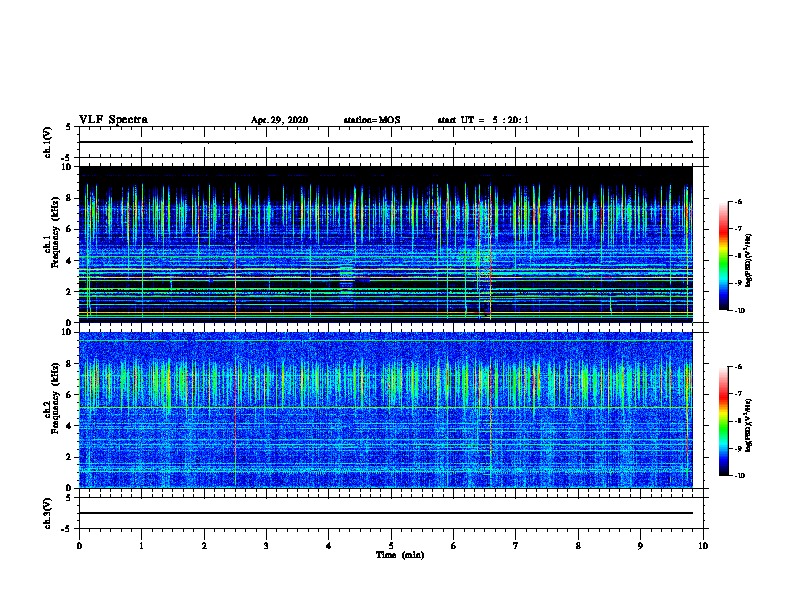Select the "start UT = 5 :20: 1" text
The image size is (792, 612).
pyautogui.click(x=483, y=120)
